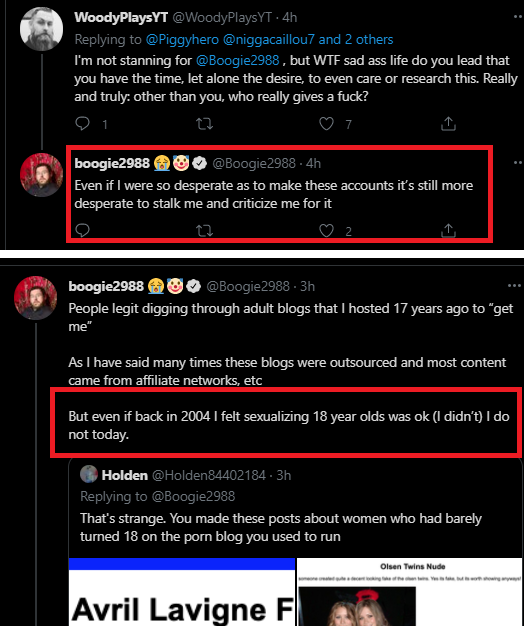
Task: Share boogie2988's 4h tweet
Action: [x=448, y=230]
